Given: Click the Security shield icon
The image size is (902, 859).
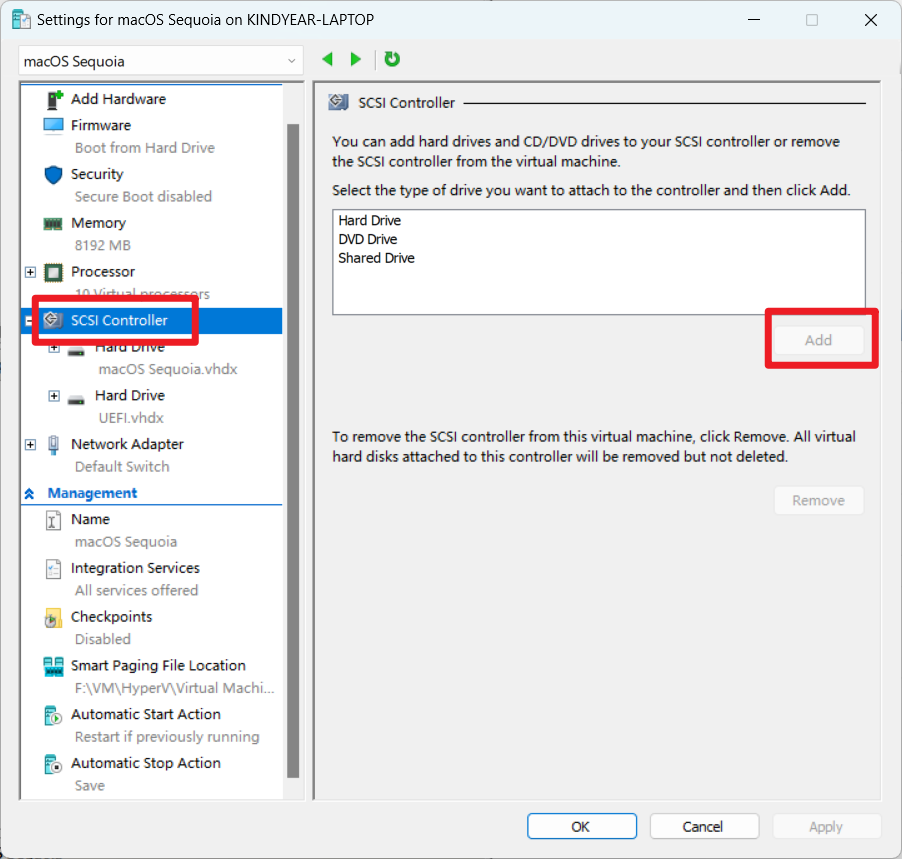Looking at the screenshot, I should [x=53, y=174].
